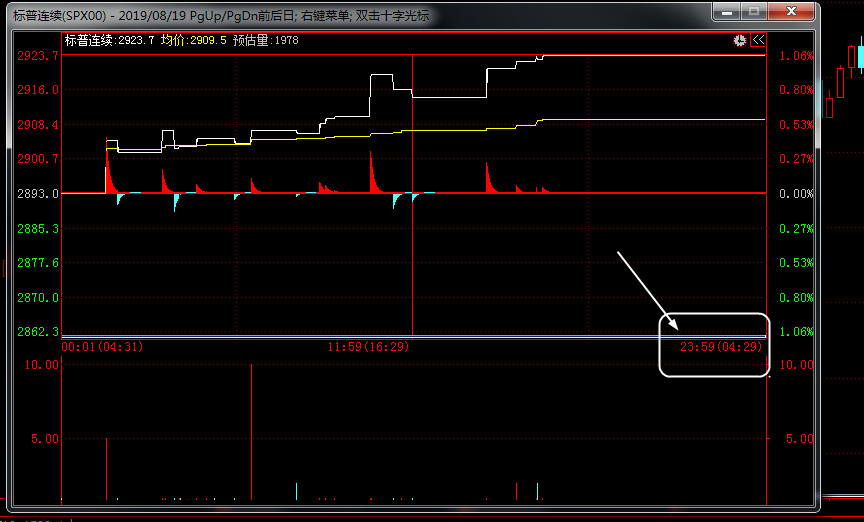Click the green 0.80% percentage label
Viewport: 864px width, 522px height.
point(796,298)
